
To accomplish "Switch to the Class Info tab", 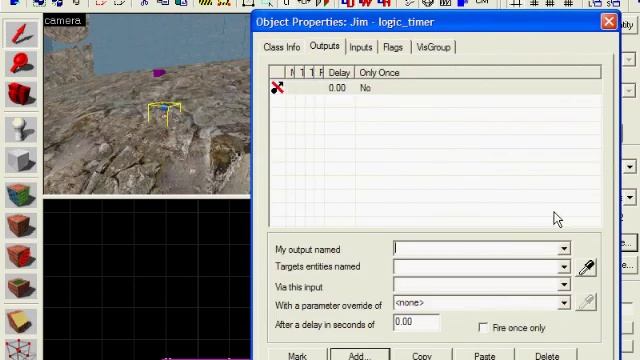I will pyautogui.click(x=282, y=47).
